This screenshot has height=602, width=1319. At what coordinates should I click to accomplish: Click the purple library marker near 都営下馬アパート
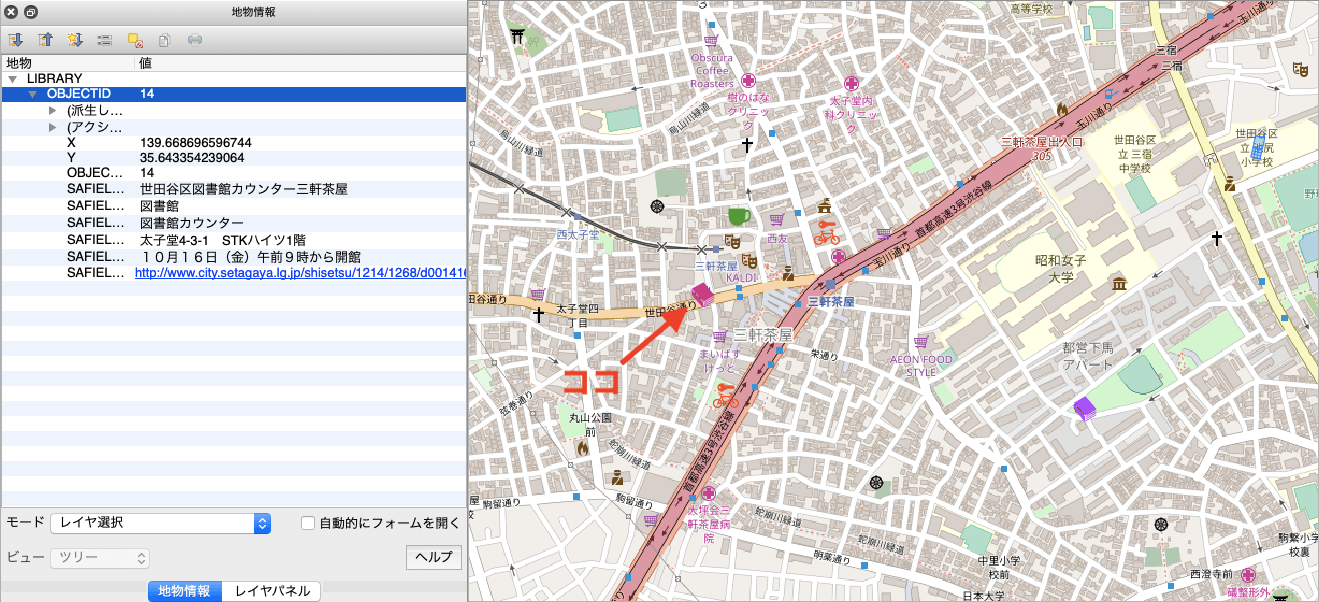click(x=1084, y=409)
